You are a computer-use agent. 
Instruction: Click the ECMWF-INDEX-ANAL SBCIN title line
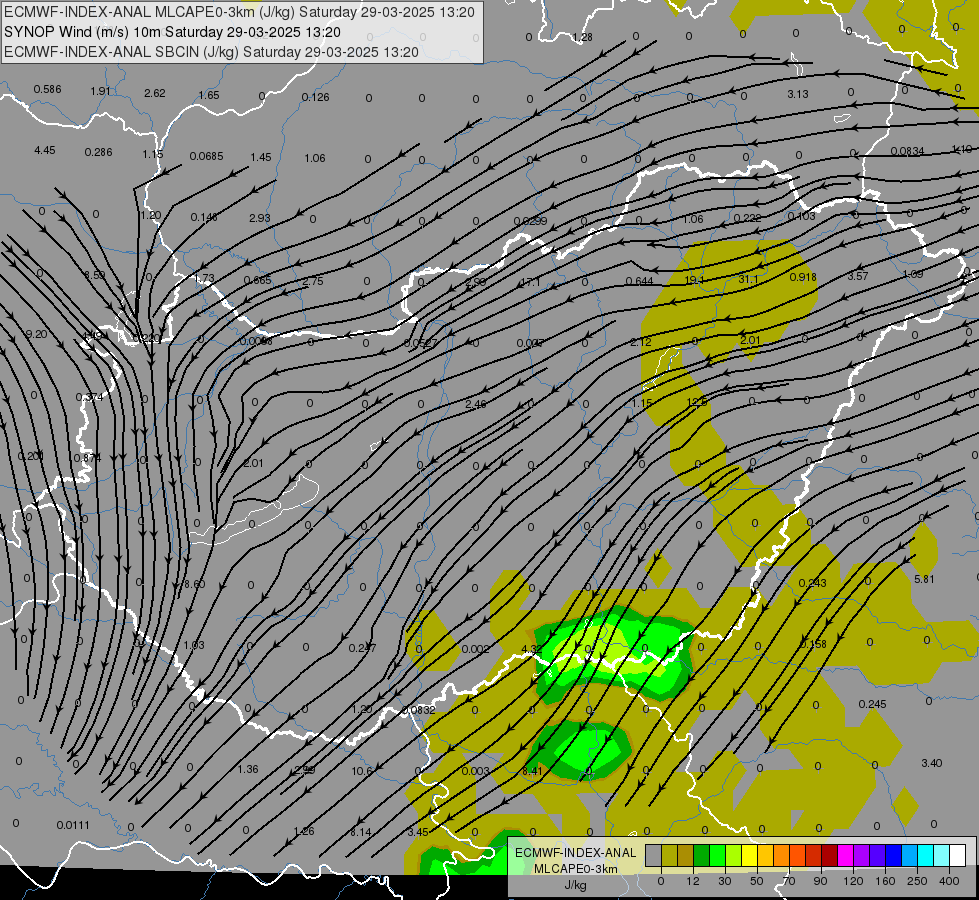pyautogui.click(x=211, y=52)
